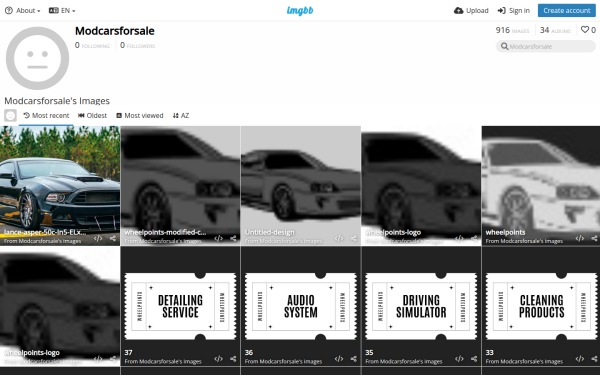Click the Untitled-design title text
Viewport: 600px width, 375px height.
[x=270, y=232]
